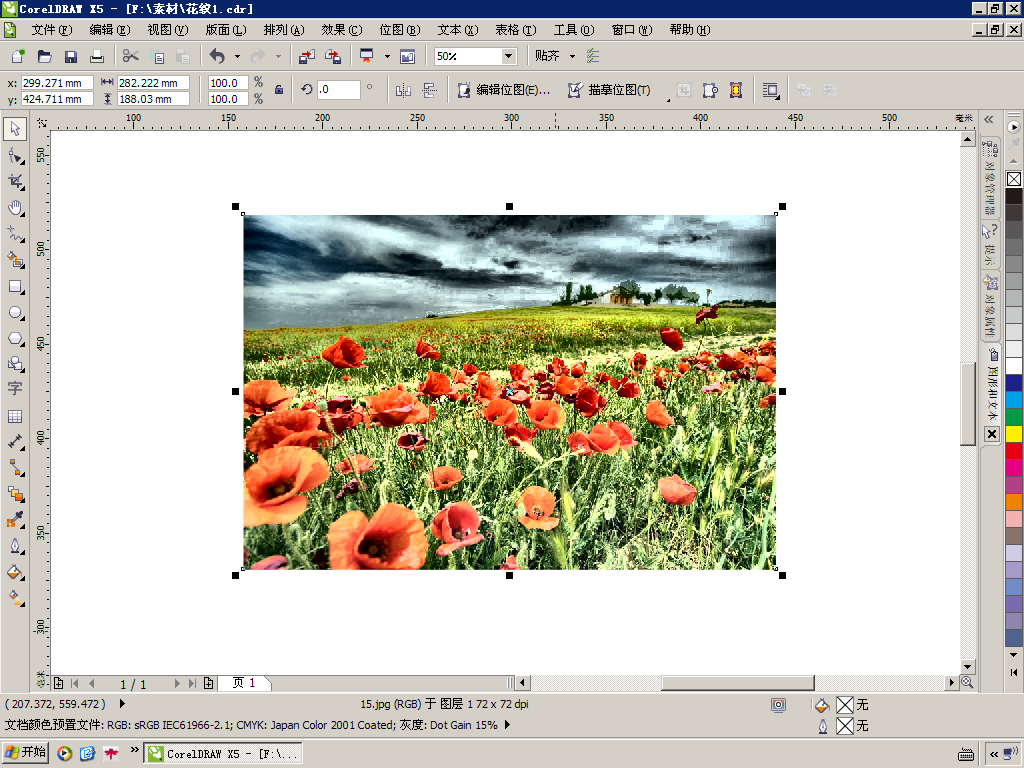Click the rotation angle input field
This screenshot has width=1024, height=768.
339,89
